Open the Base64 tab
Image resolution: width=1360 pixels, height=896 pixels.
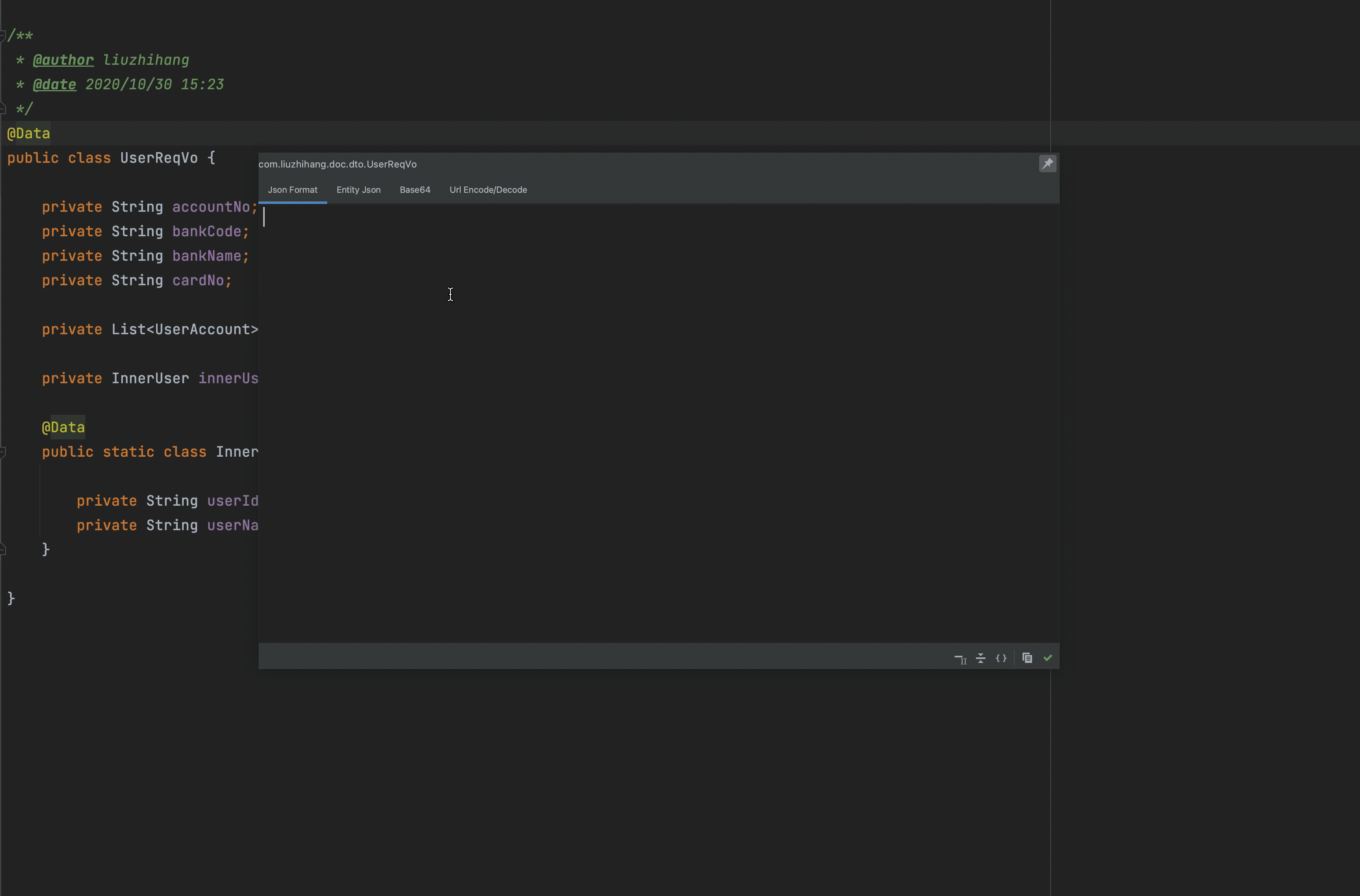[x=415, y=190]
